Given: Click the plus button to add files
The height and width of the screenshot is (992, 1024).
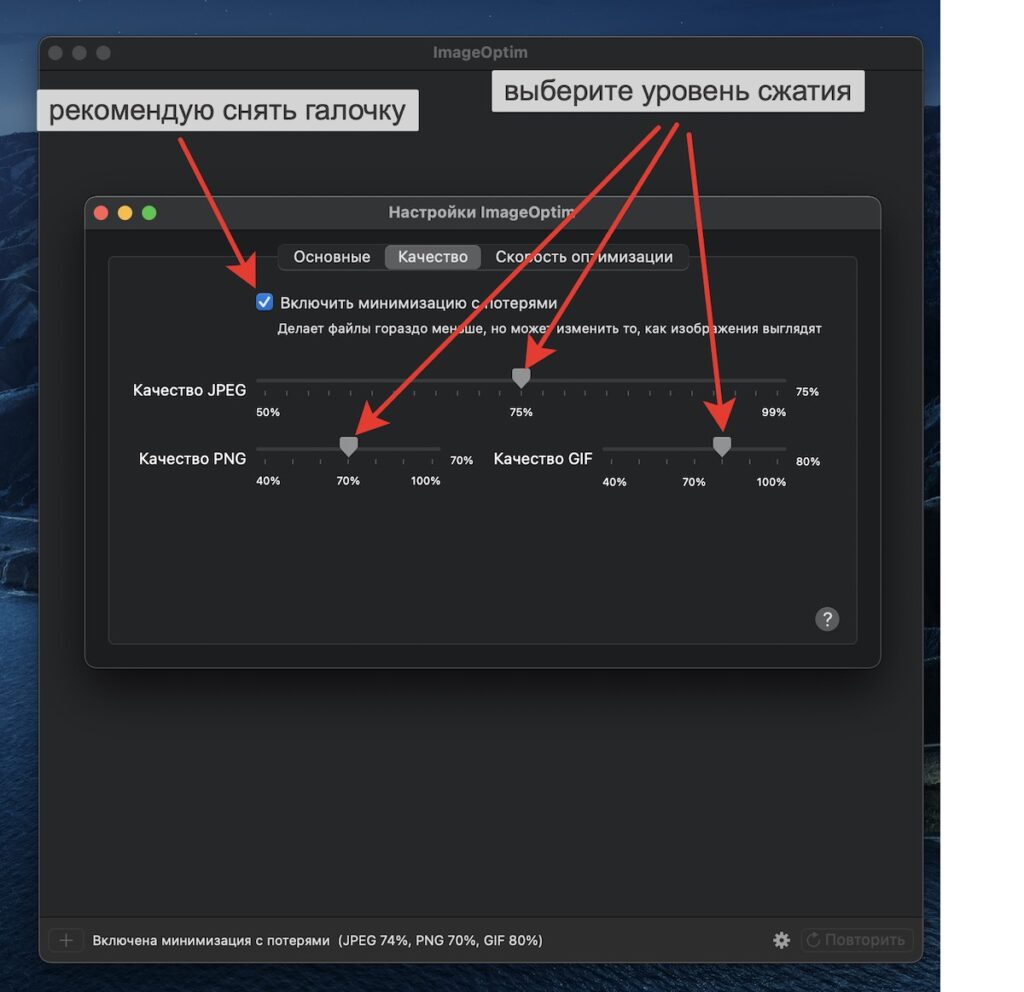Looking at the screenshot, I should pos(66,940).
